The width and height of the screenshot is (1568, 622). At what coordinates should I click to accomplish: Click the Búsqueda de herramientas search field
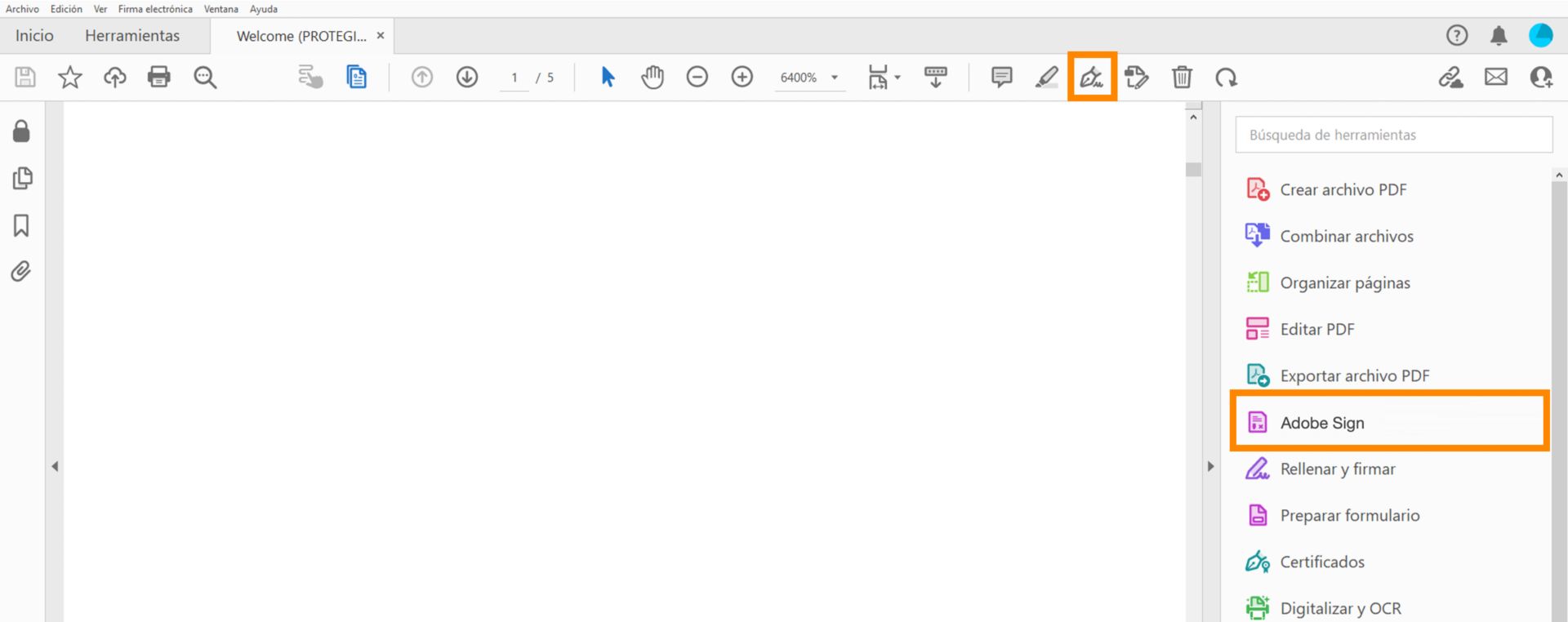point(1394,135)
